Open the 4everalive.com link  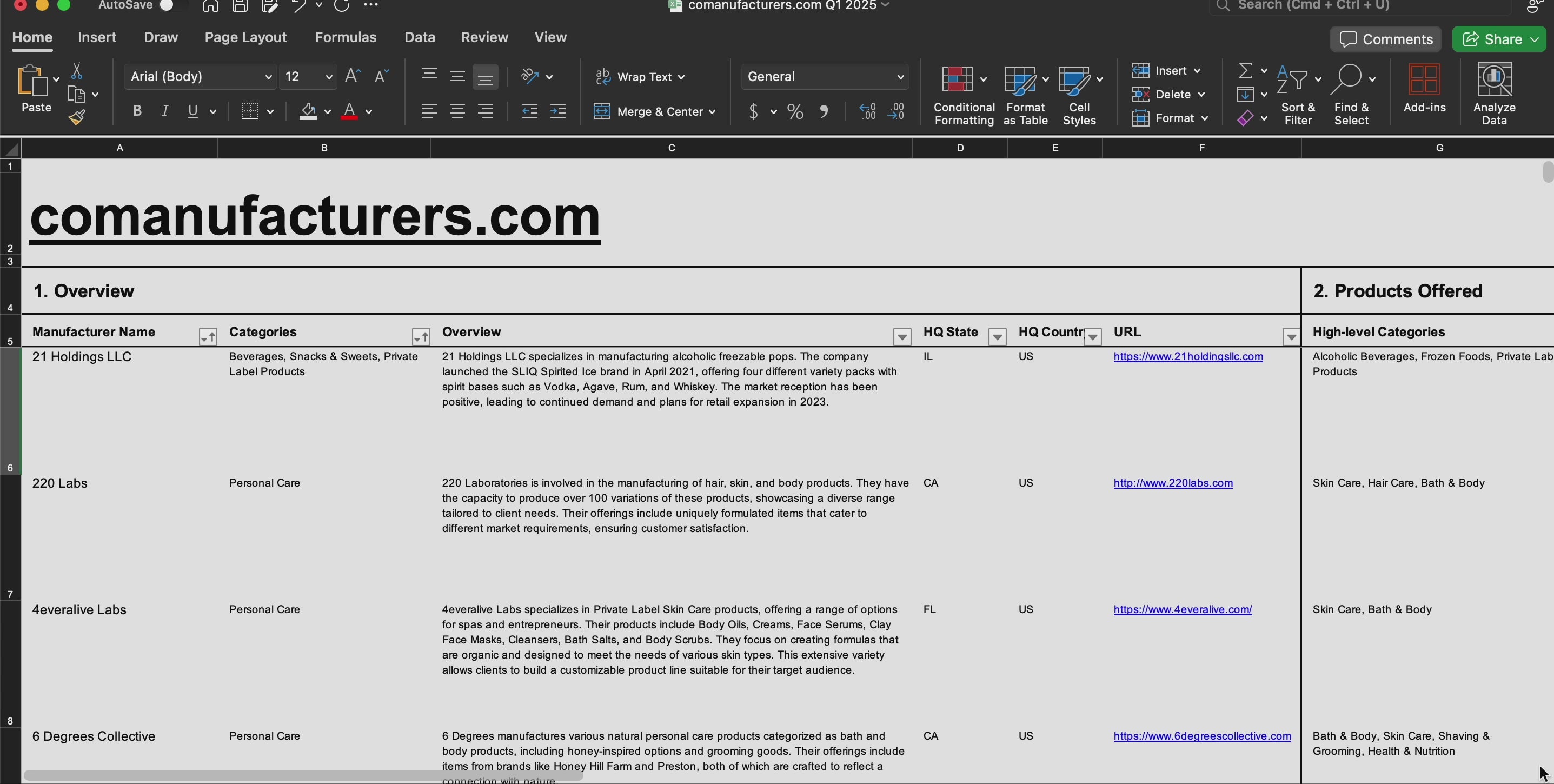1183,610
